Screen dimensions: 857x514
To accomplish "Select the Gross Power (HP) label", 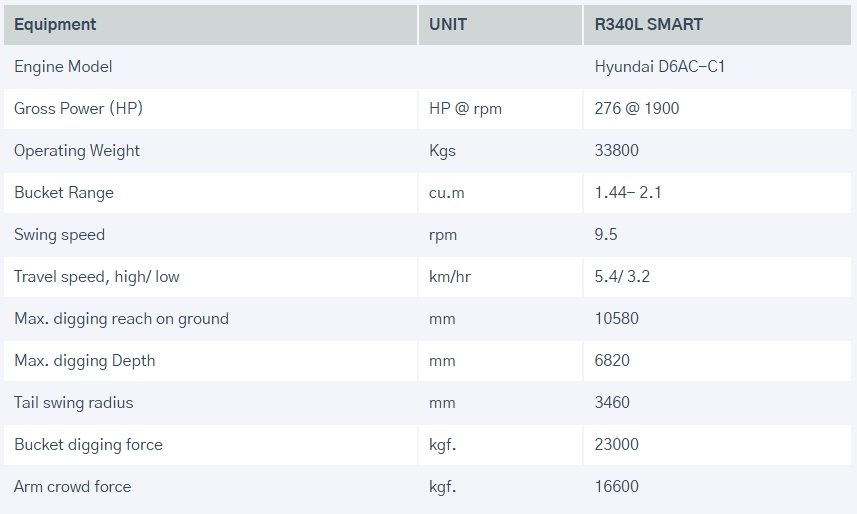I will [78, 109].
